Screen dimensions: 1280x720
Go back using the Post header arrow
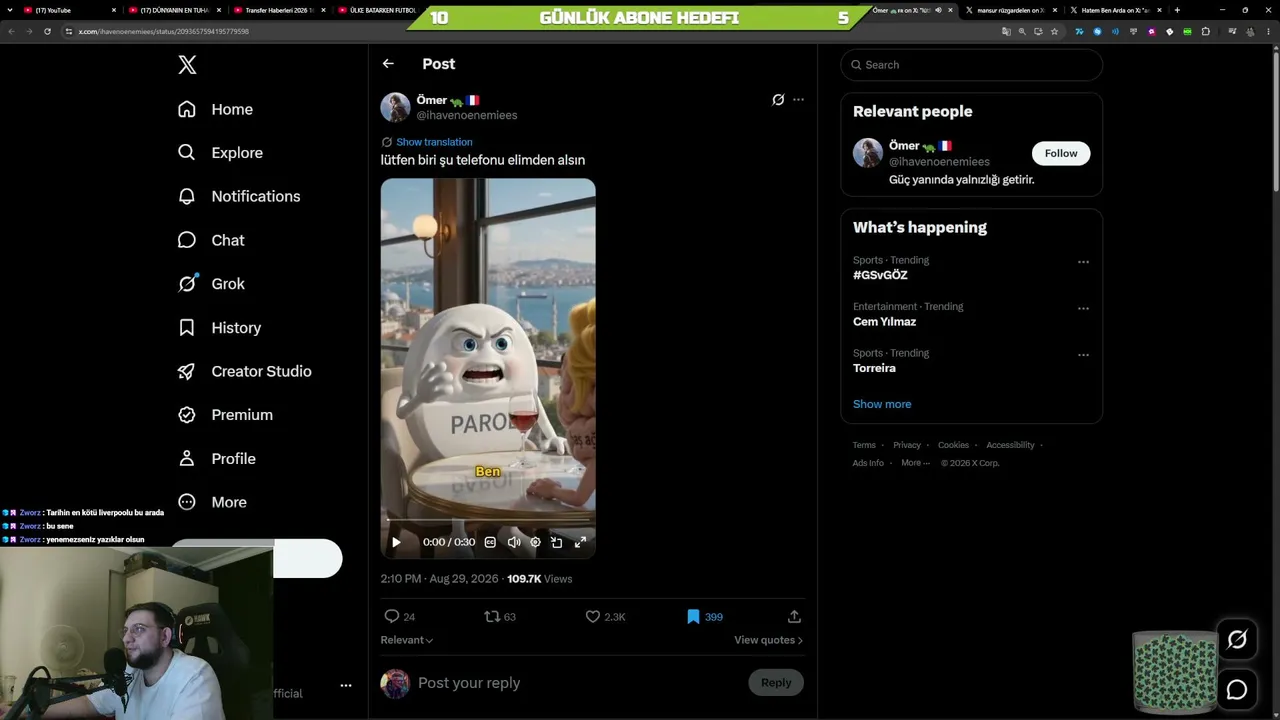tap(388, 64)
